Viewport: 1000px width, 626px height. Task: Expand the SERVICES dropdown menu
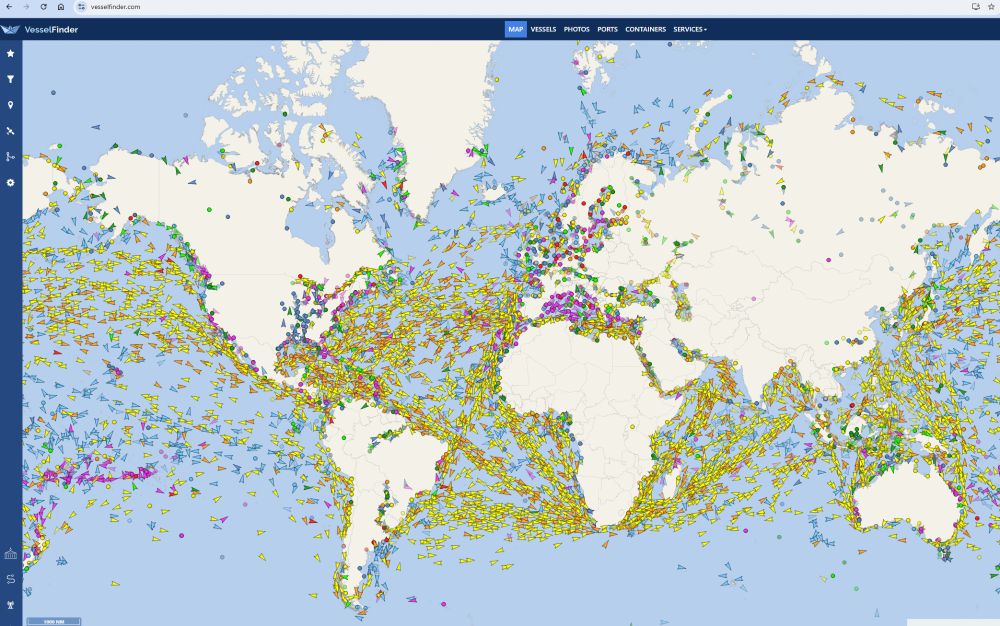coord(690,29)
